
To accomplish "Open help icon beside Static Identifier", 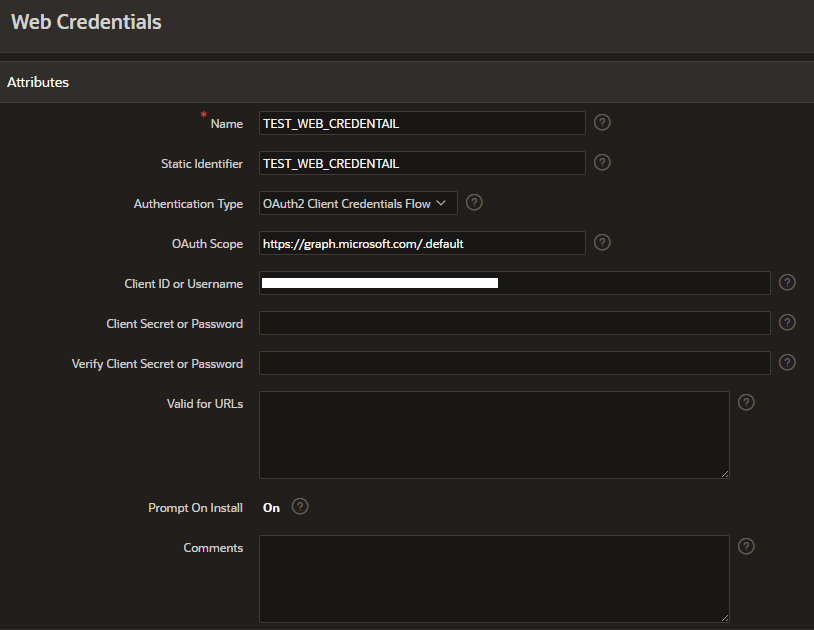I will click(x=602, y=162).
